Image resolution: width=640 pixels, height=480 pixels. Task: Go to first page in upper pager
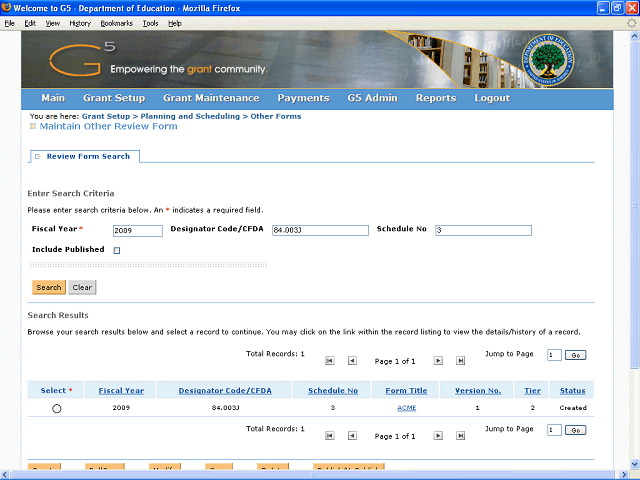click(330, 361)
